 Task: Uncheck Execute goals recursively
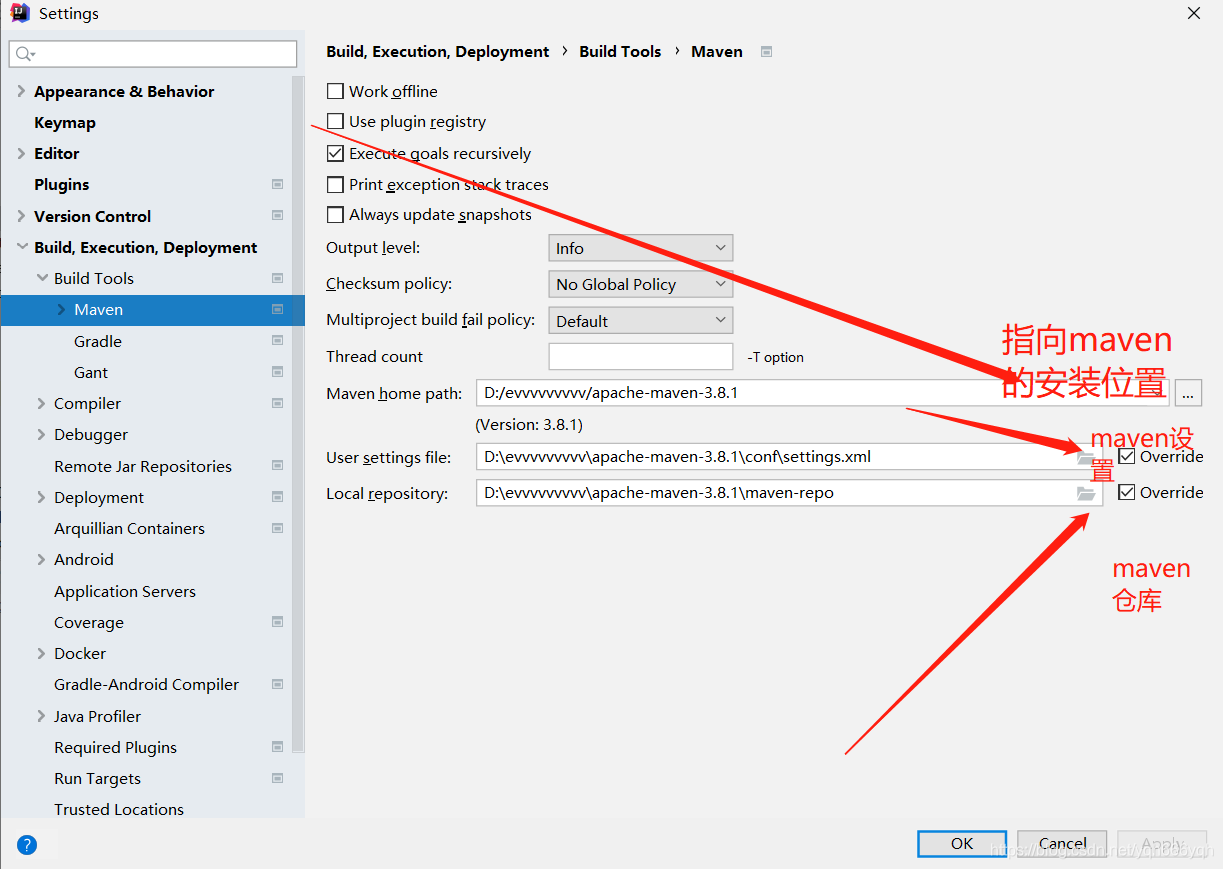click(x=335, y=154)
